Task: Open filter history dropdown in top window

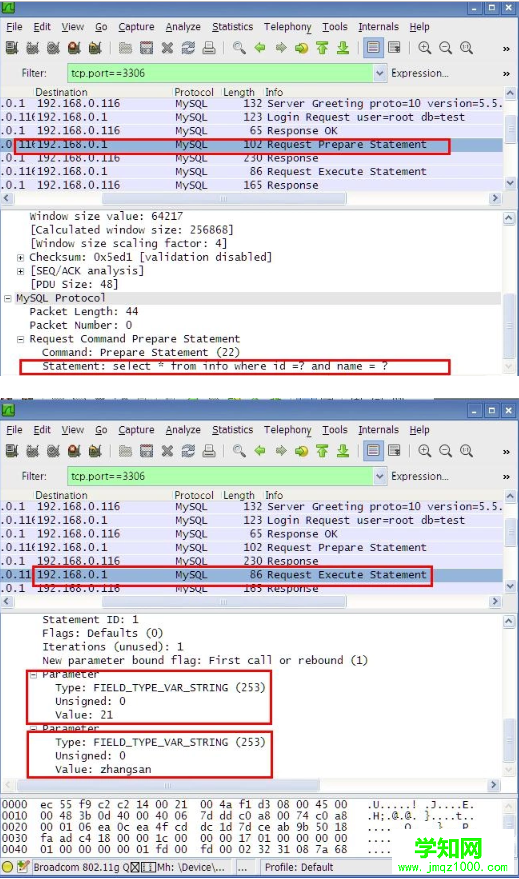Action: tap(380, 73)
